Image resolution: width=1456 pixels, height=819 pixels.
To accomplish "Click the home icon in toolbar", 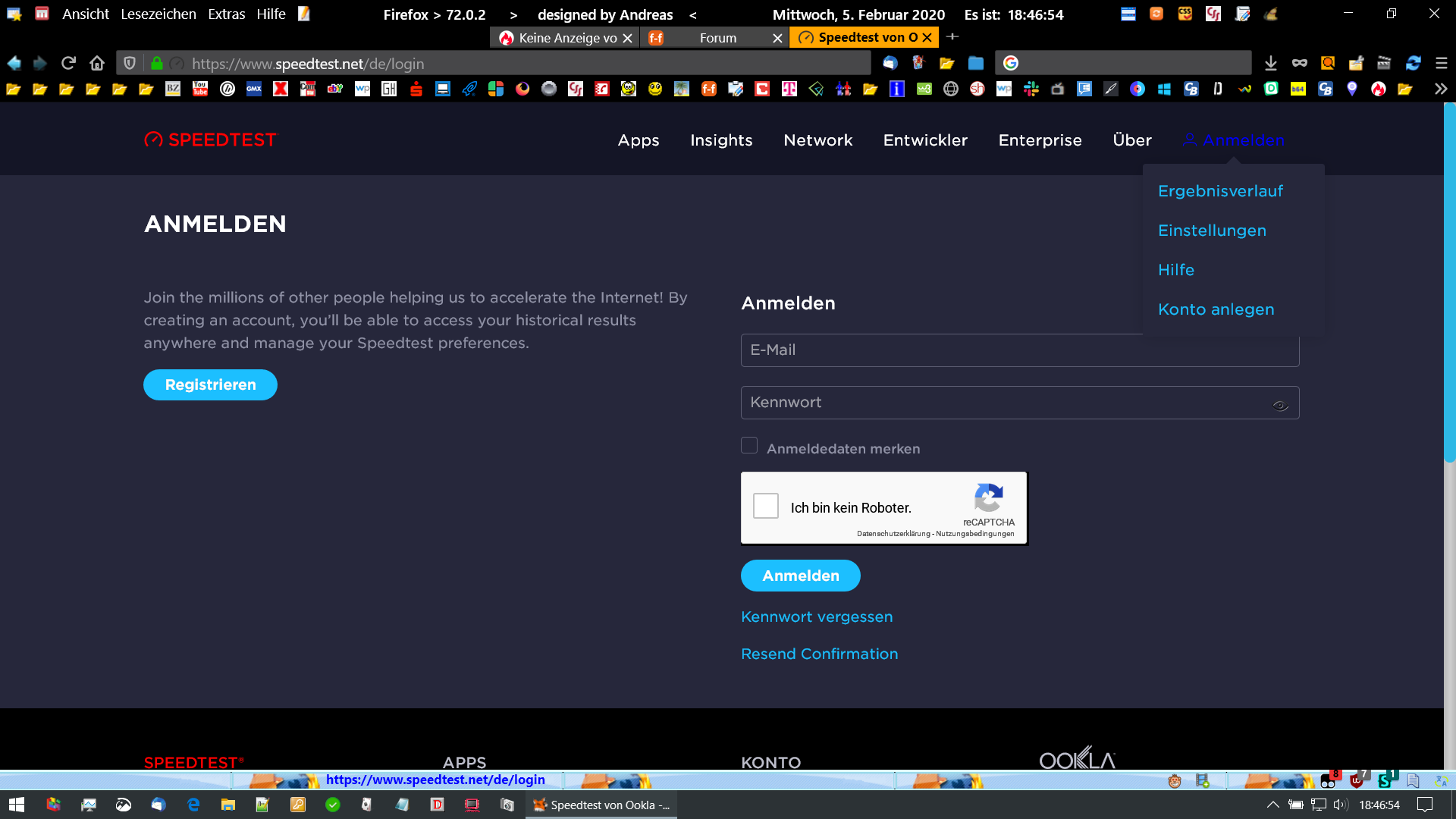I will point(96,63).
